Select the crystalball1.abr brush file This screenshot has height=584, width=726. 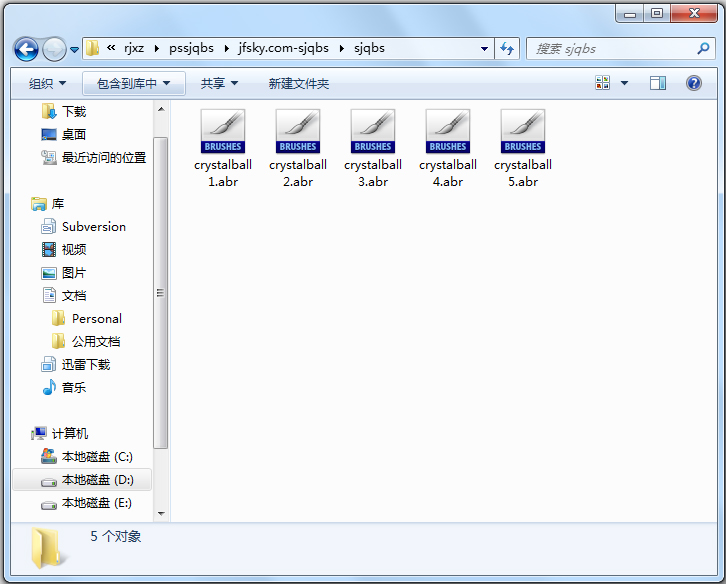pos(222,148)
